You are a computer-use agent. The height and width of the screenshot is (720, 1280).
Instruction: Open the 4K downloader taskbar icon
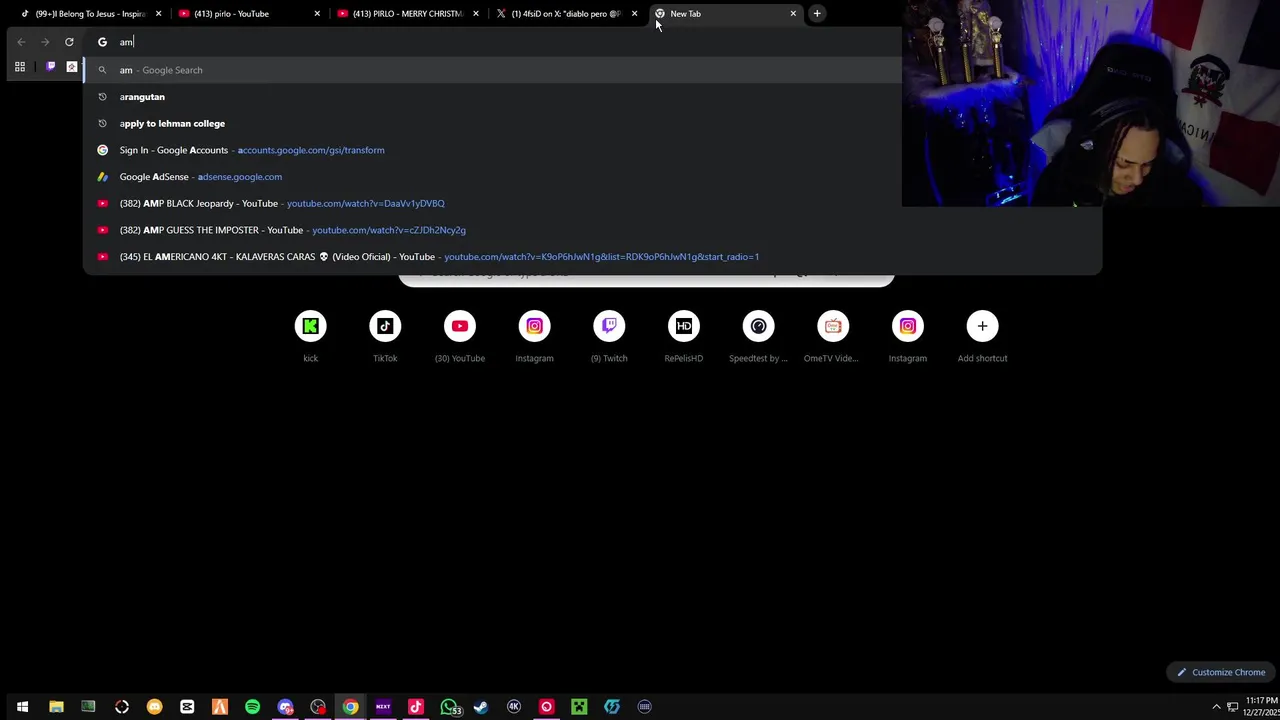click(x=514, y=707)
